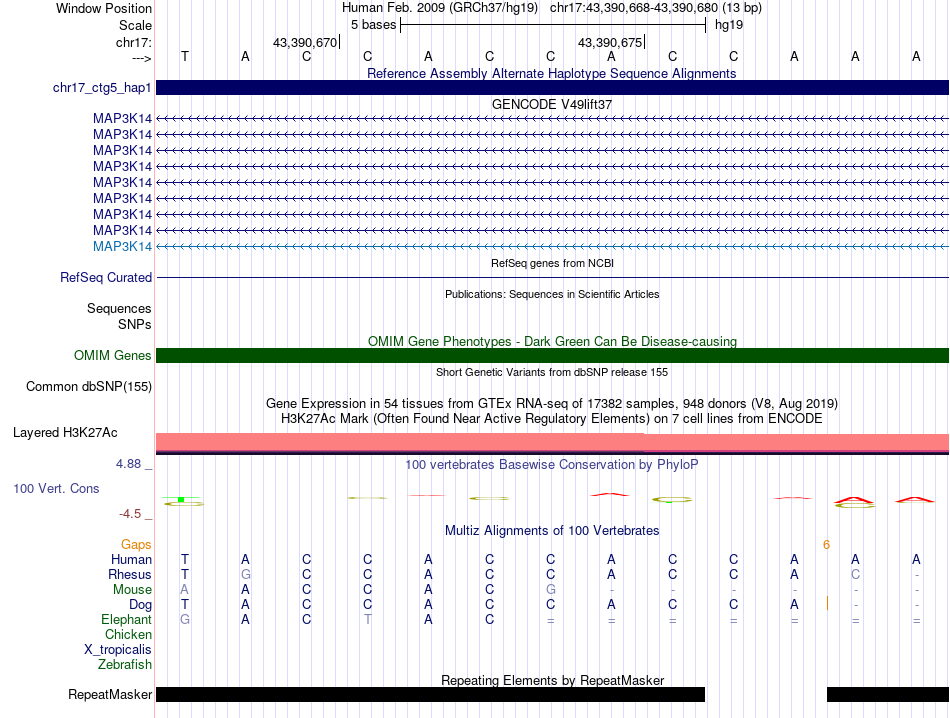Click the RefSeq Curated intron line
The image size is (950, 718).
click(552, 278)
